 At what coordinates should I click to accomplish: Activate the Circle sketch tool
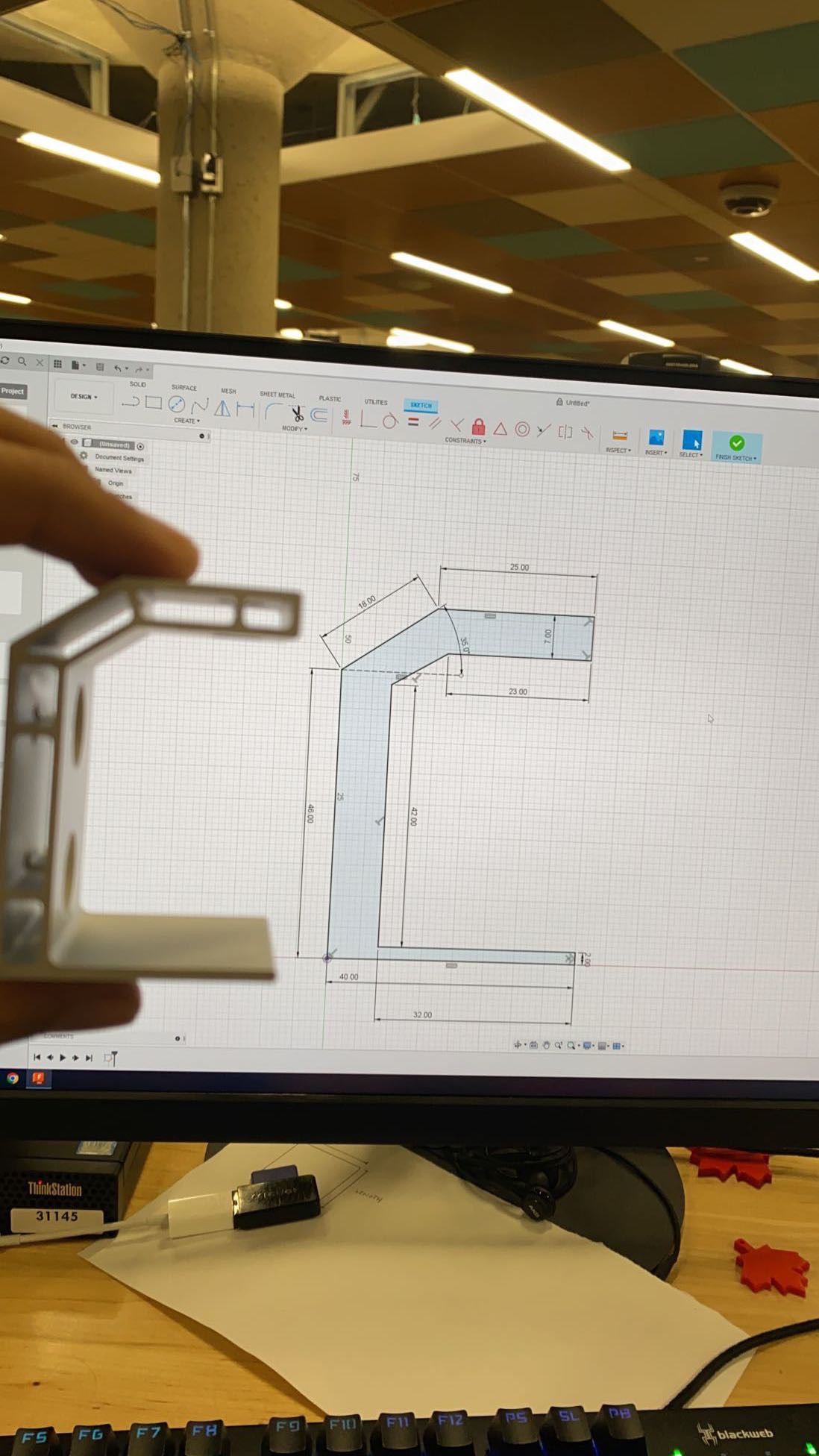(177, 404)
